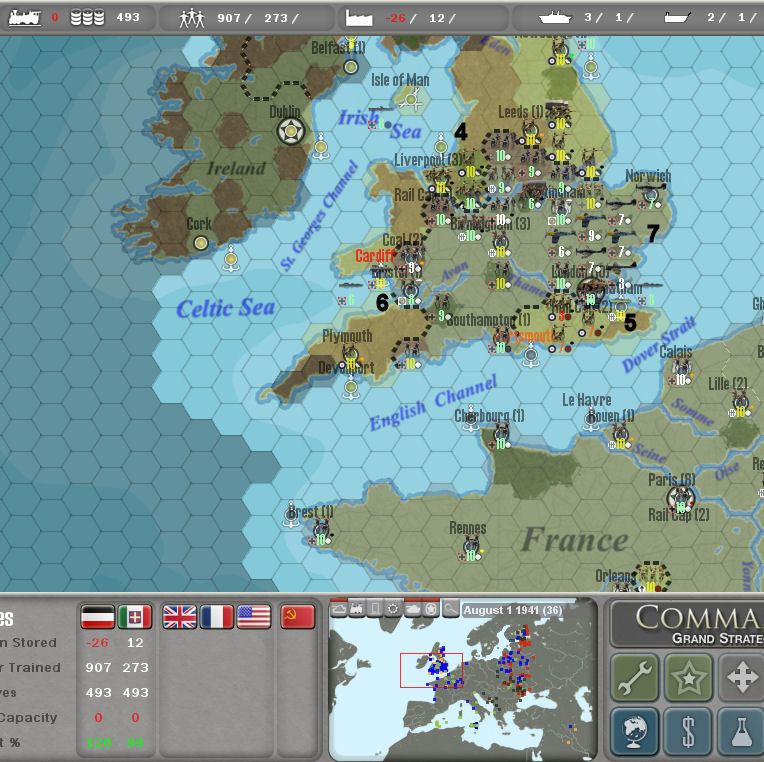Select the French flag in the panel
The width and height of the screenshot is (764, 762).
click(x=217, y=617)
